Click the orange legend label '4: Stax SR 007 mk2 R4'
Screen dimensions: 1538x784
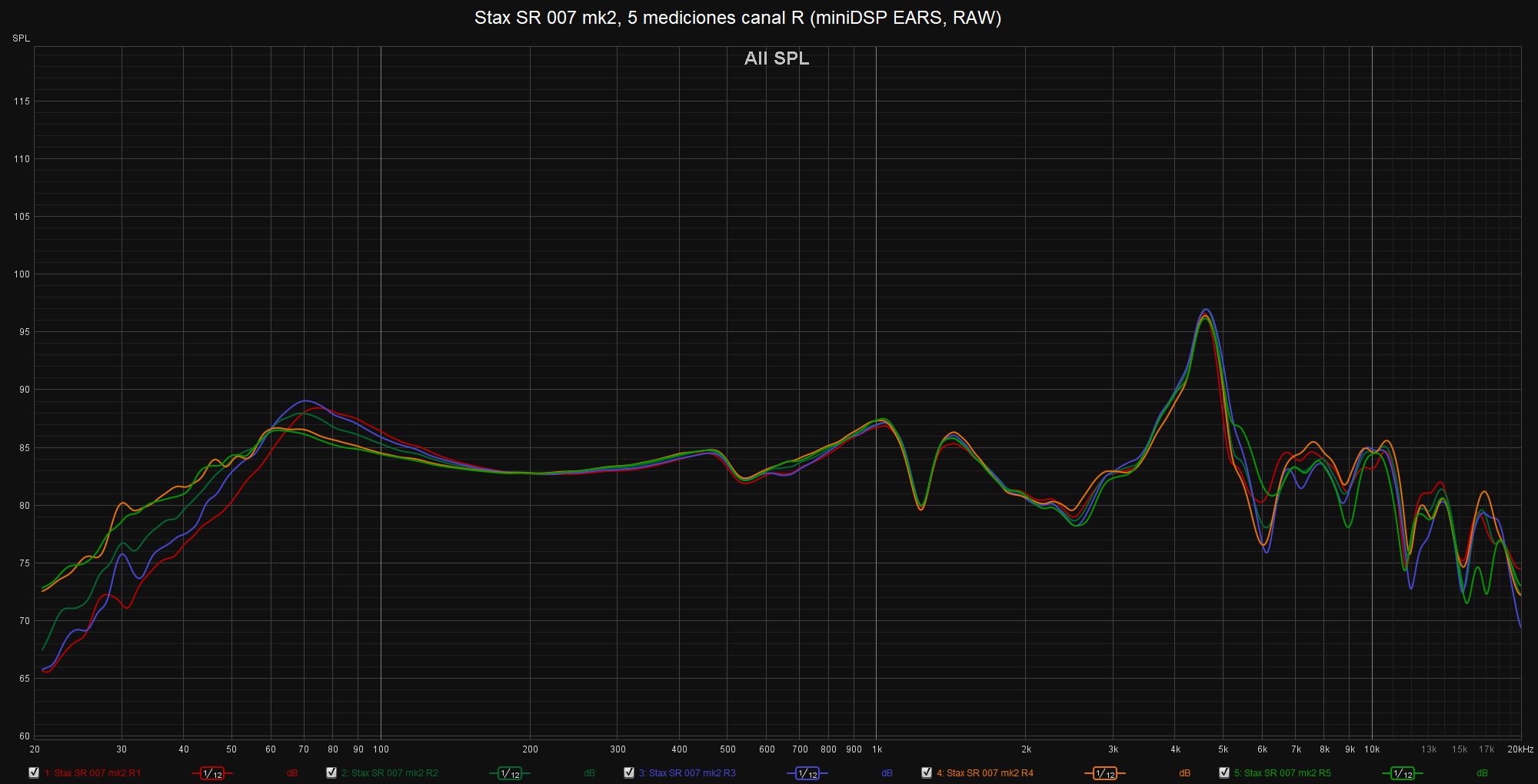click(x=985, y=773)
